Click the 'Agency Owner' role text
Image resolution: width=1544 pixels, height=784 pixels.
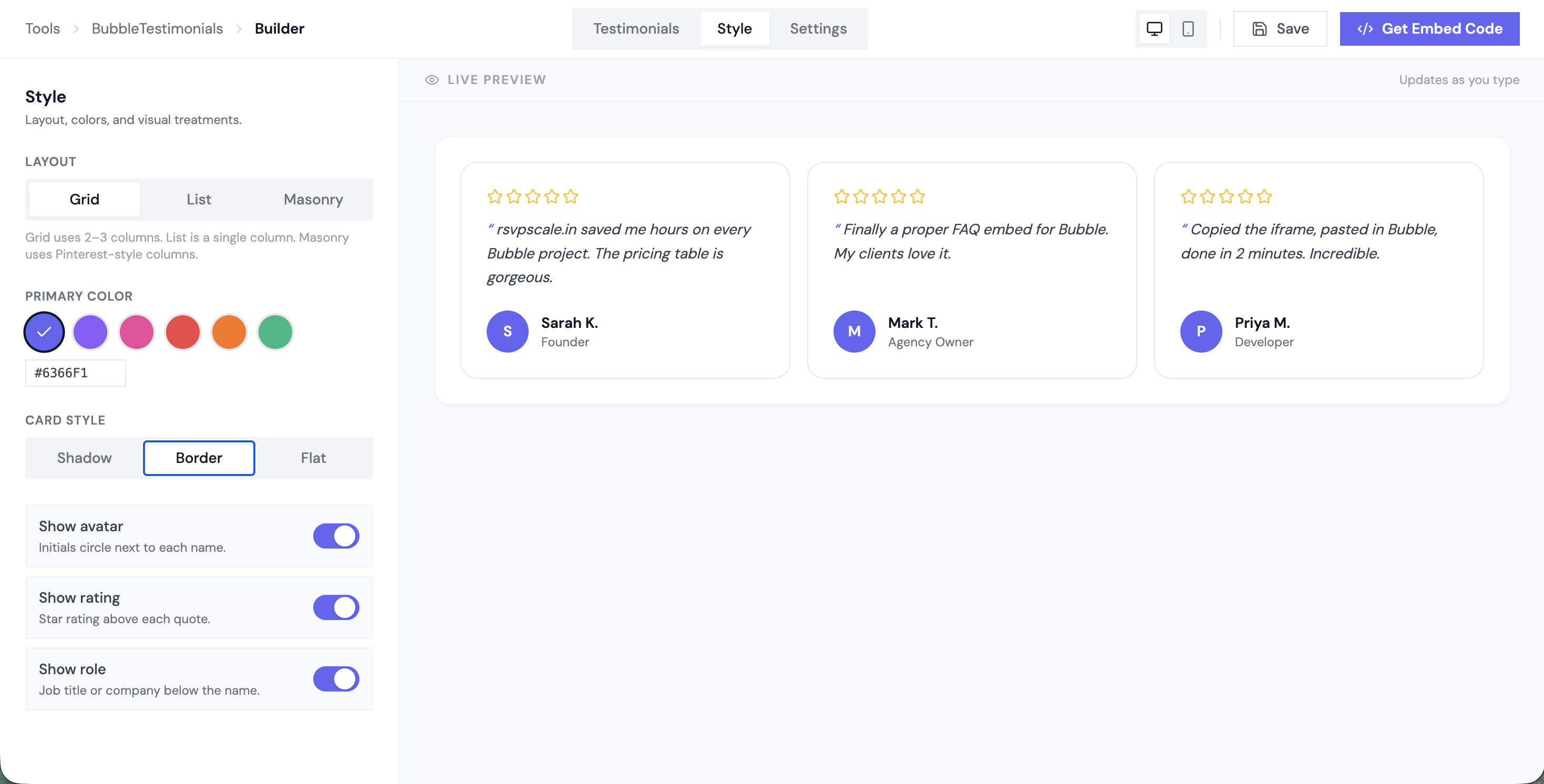click(930, 342)
